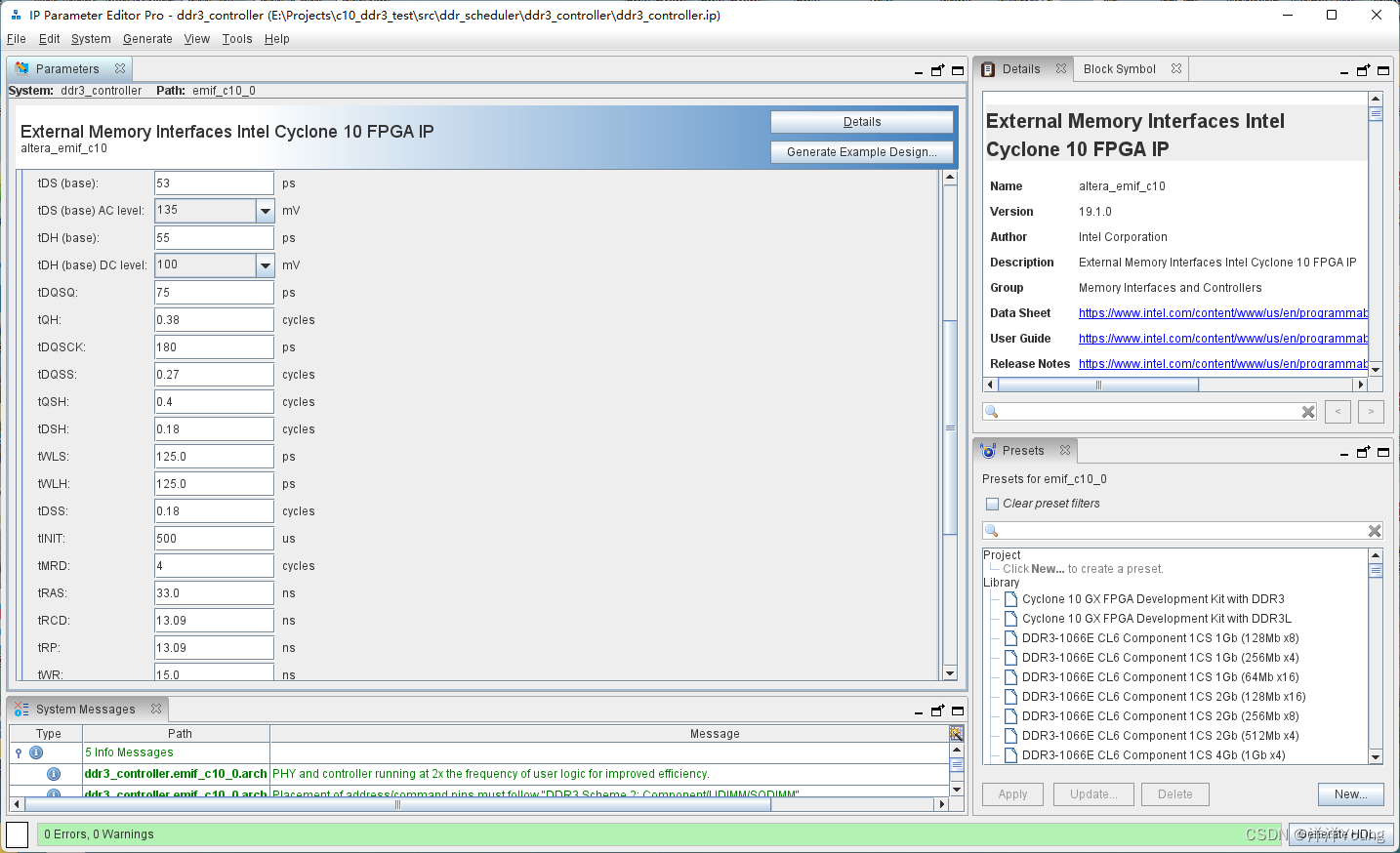
Task: Toggle Clear preset filters checkbox
Action: pyautogui.click(x=993, y=504)
